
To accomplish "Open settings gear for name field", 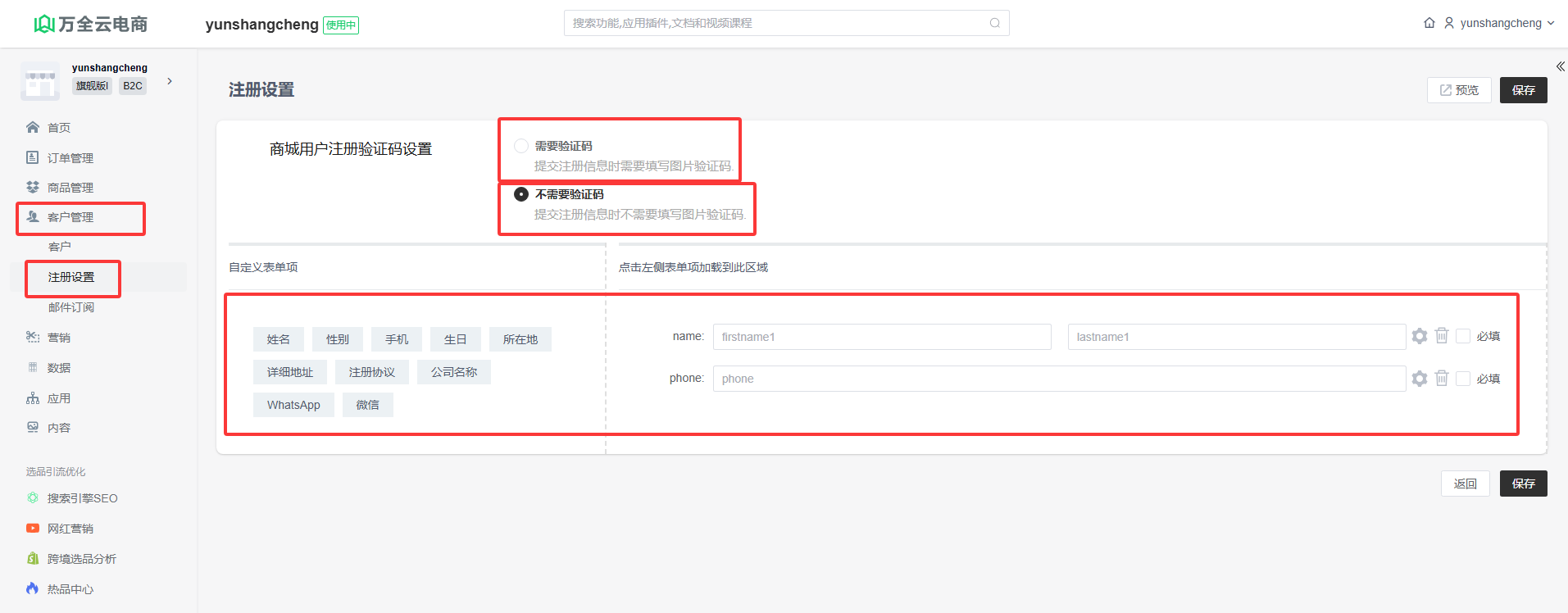I will (1420, 336).
